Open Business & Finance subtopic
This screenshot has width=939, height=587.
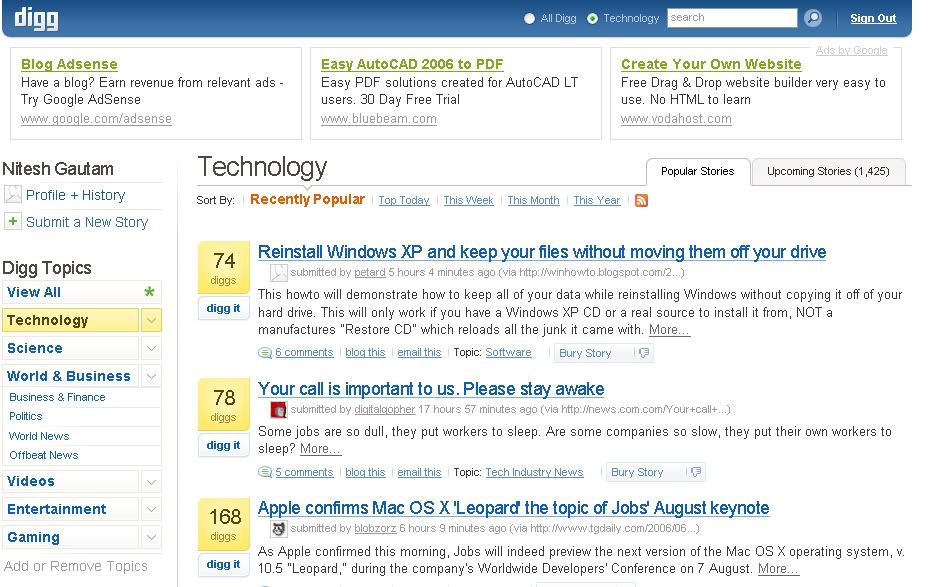57,397
